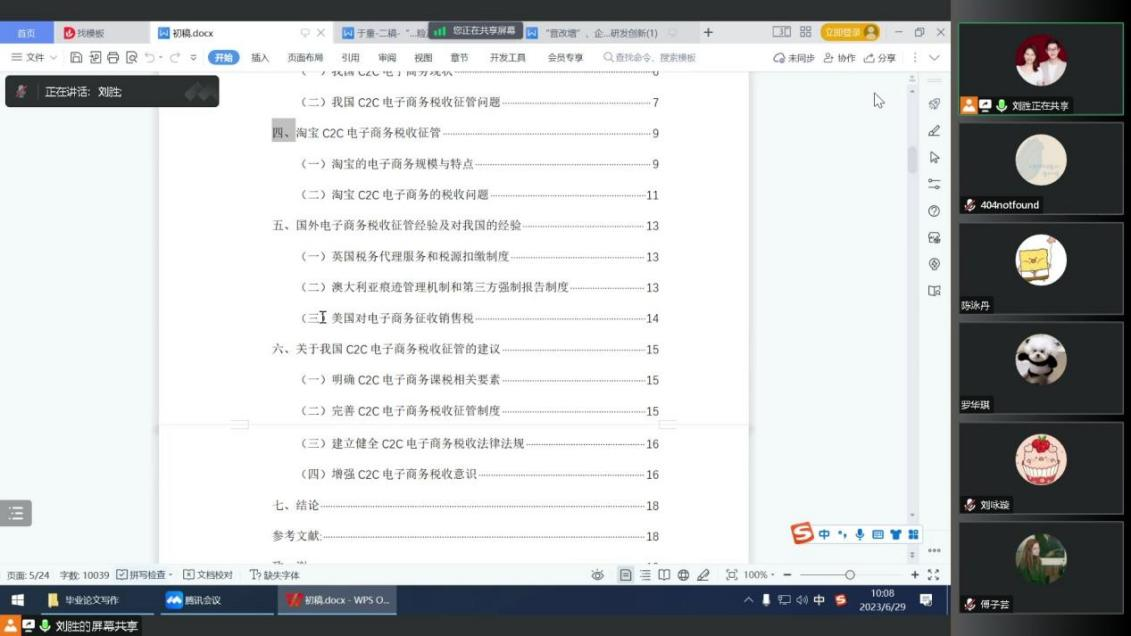Toggle reading layout book view

click(664, 575)
